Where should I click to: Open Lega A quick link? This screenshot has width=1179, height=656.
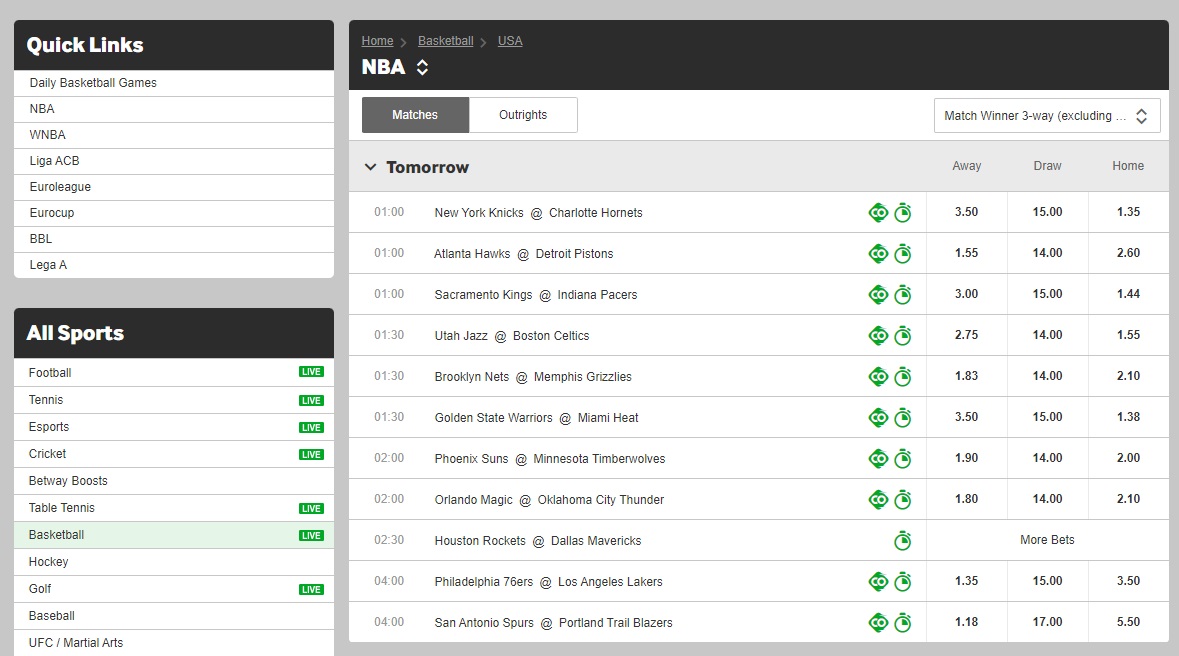pyautogui.click(x=174, y=265)
